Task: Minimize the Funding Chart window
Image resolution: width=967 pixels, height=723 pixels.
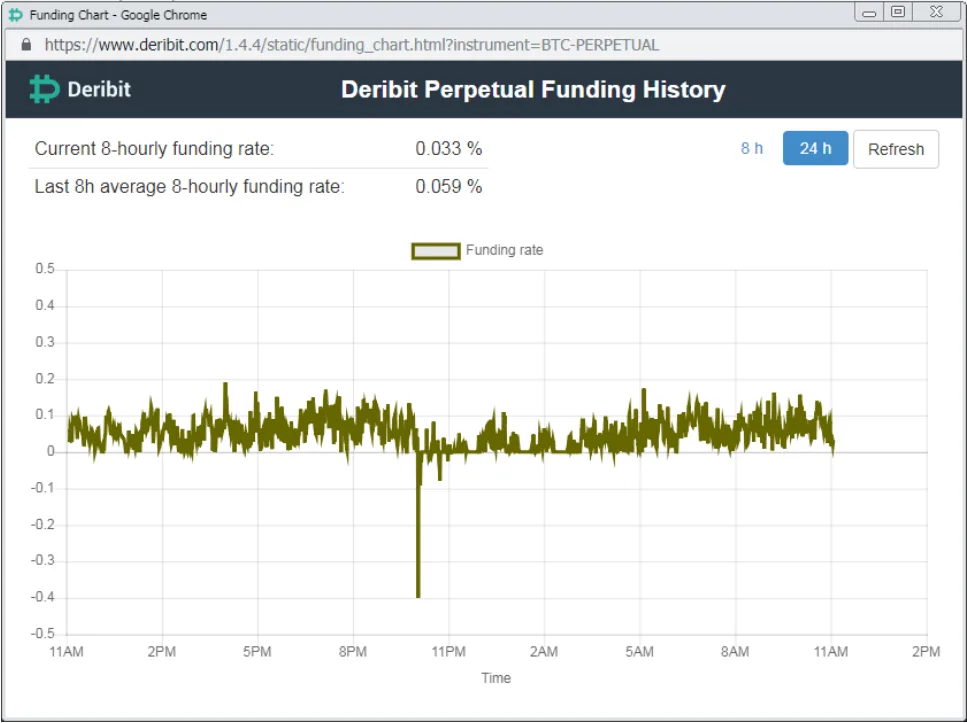Action: [x=870, y=12]
